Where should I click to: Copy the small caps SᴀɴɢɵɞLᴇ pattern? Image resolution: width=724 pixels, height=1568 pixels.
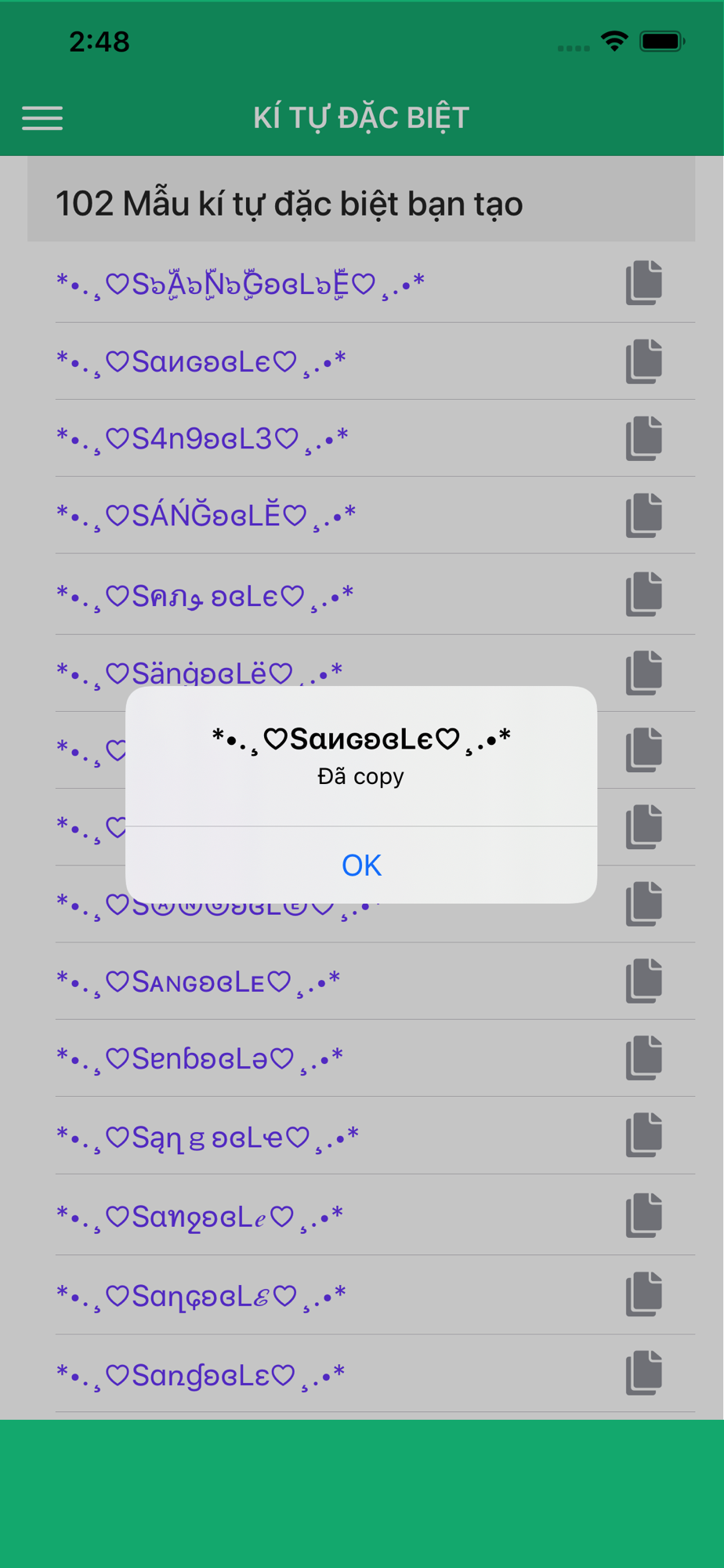pos(644,981)
